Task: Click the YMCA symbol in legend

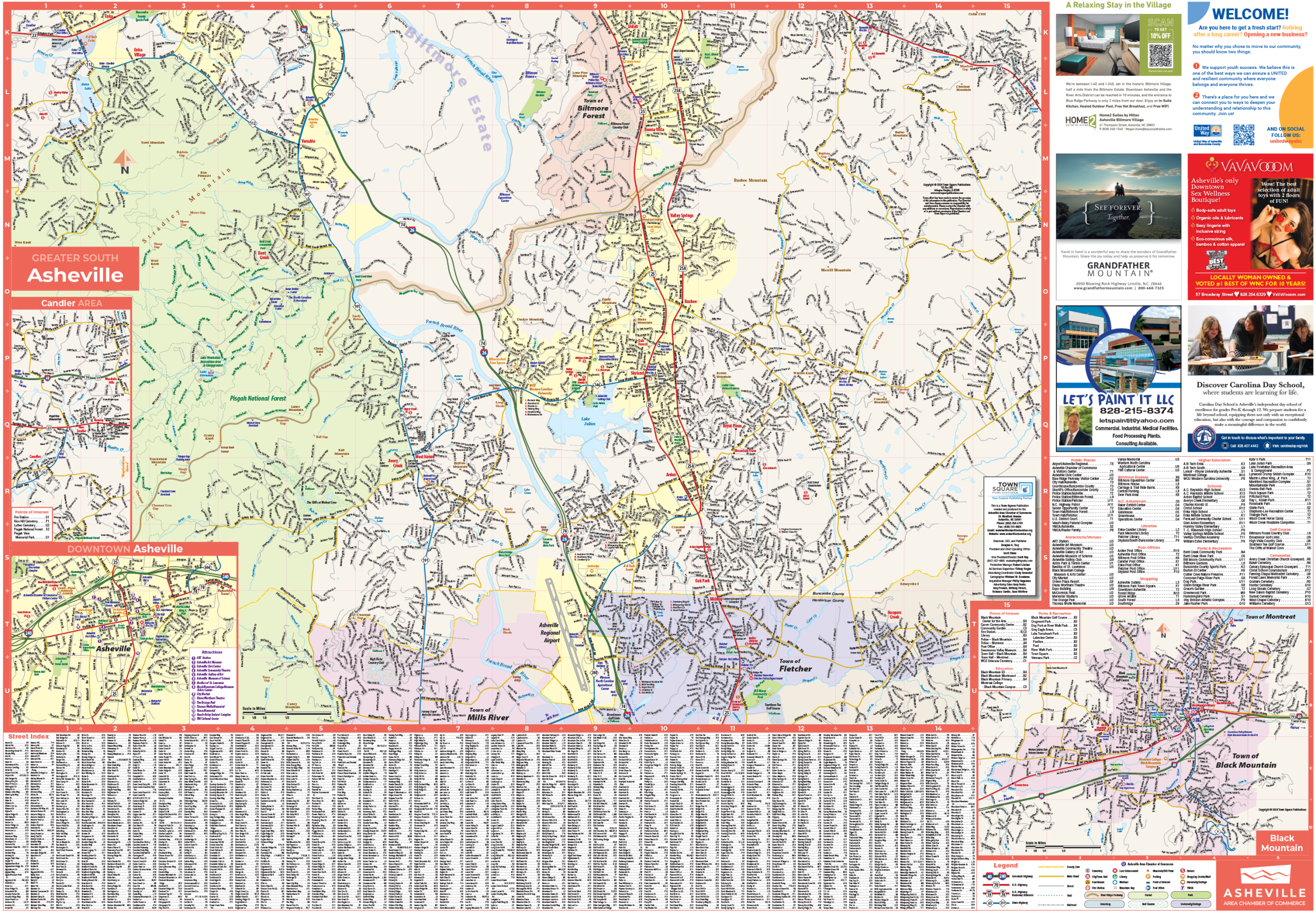Action: coord(1182,888)
